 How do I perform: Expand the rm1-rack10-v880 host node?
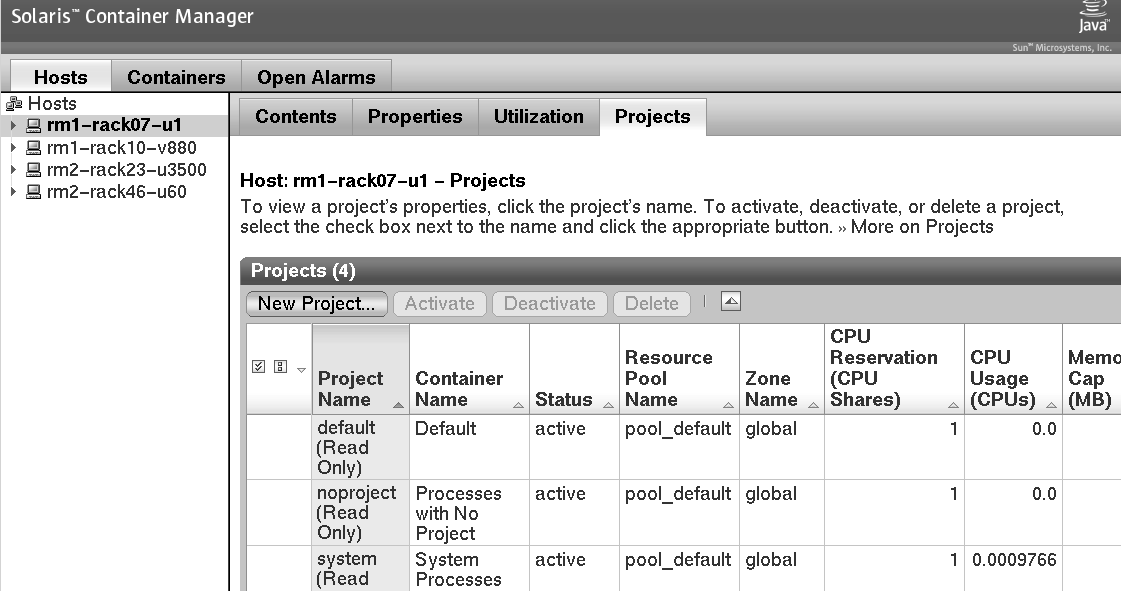tap(13, 147)
